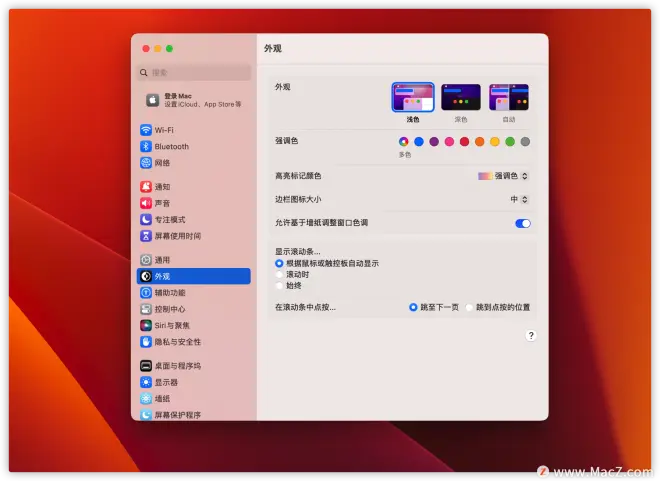Pick the graphite accent color
Image resolution: width=660 pixels, height=481 pixels.
(525, 142)
